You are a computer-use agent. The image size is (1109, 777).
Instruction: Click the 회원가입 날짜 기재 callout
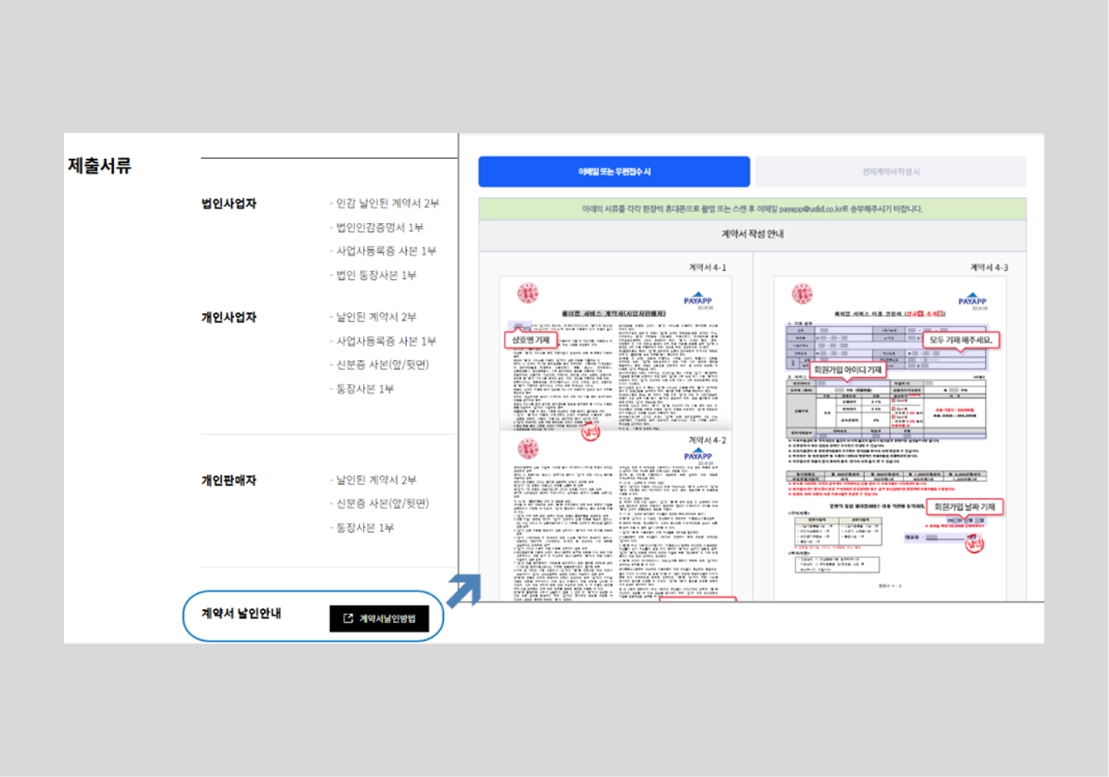pos(965,507)
